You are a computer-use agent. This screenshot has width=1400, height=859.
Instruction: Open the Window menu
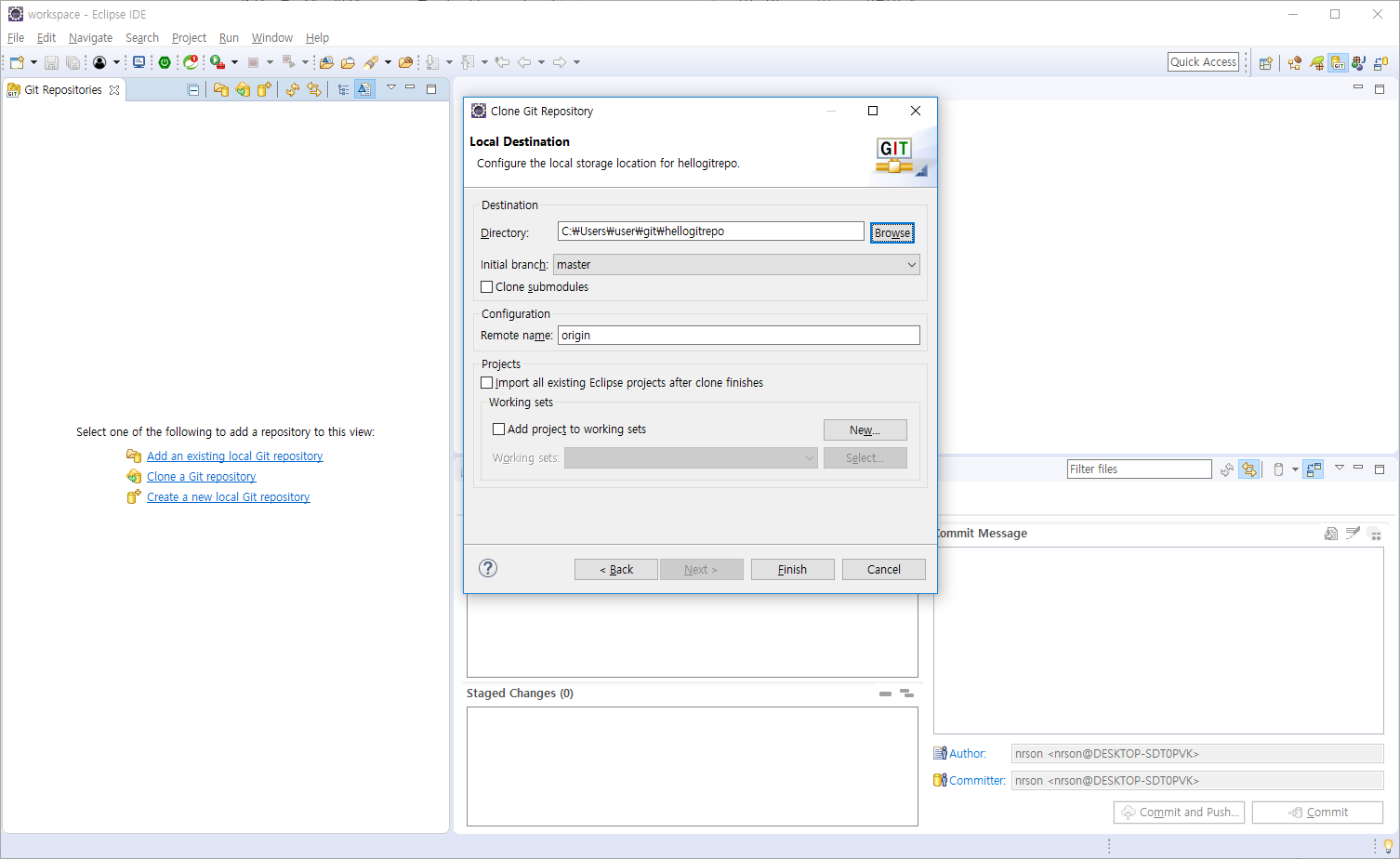click(x=272, y=38)
